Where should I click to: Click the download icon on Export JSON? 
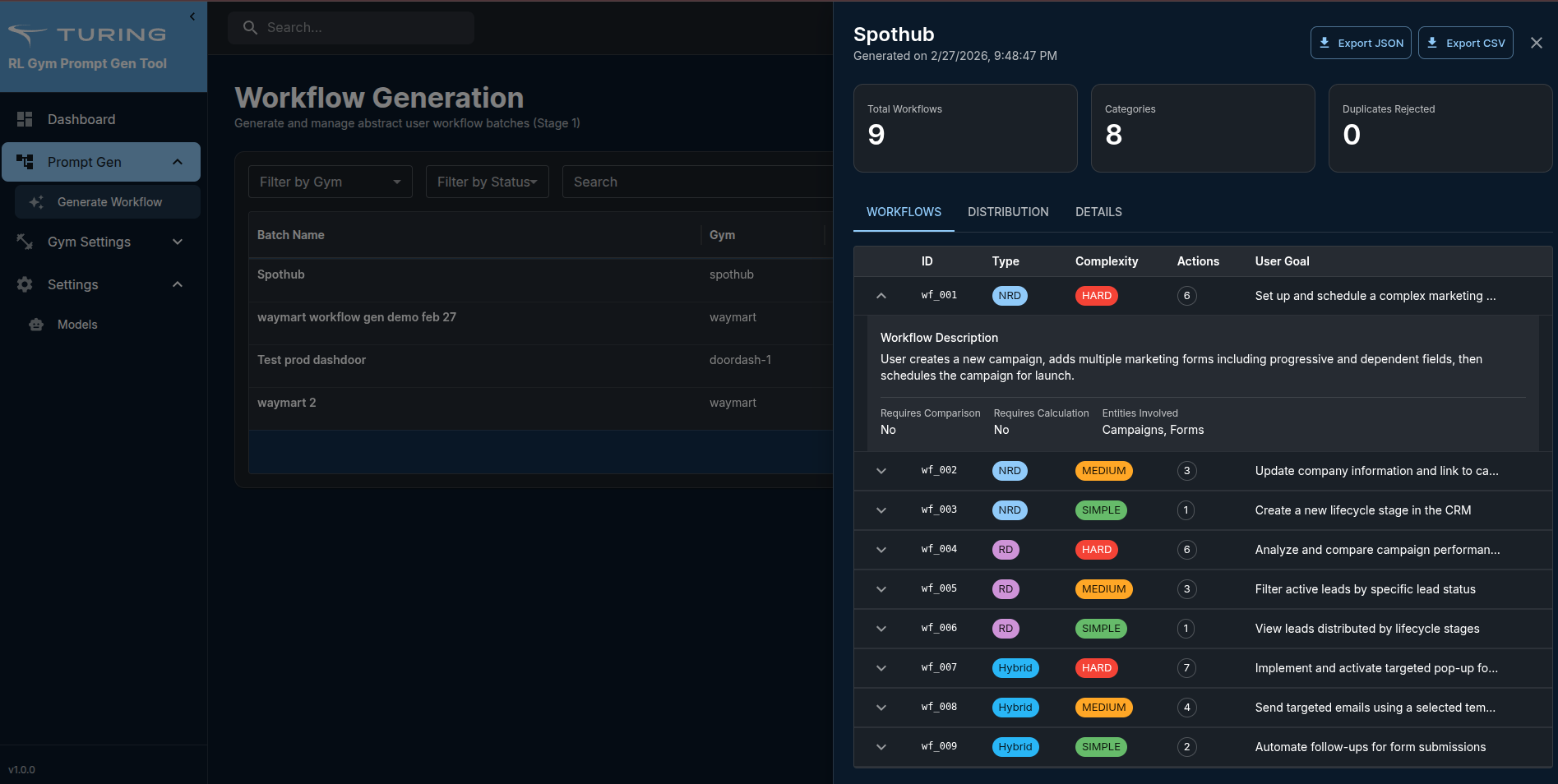click(1325, 42)
